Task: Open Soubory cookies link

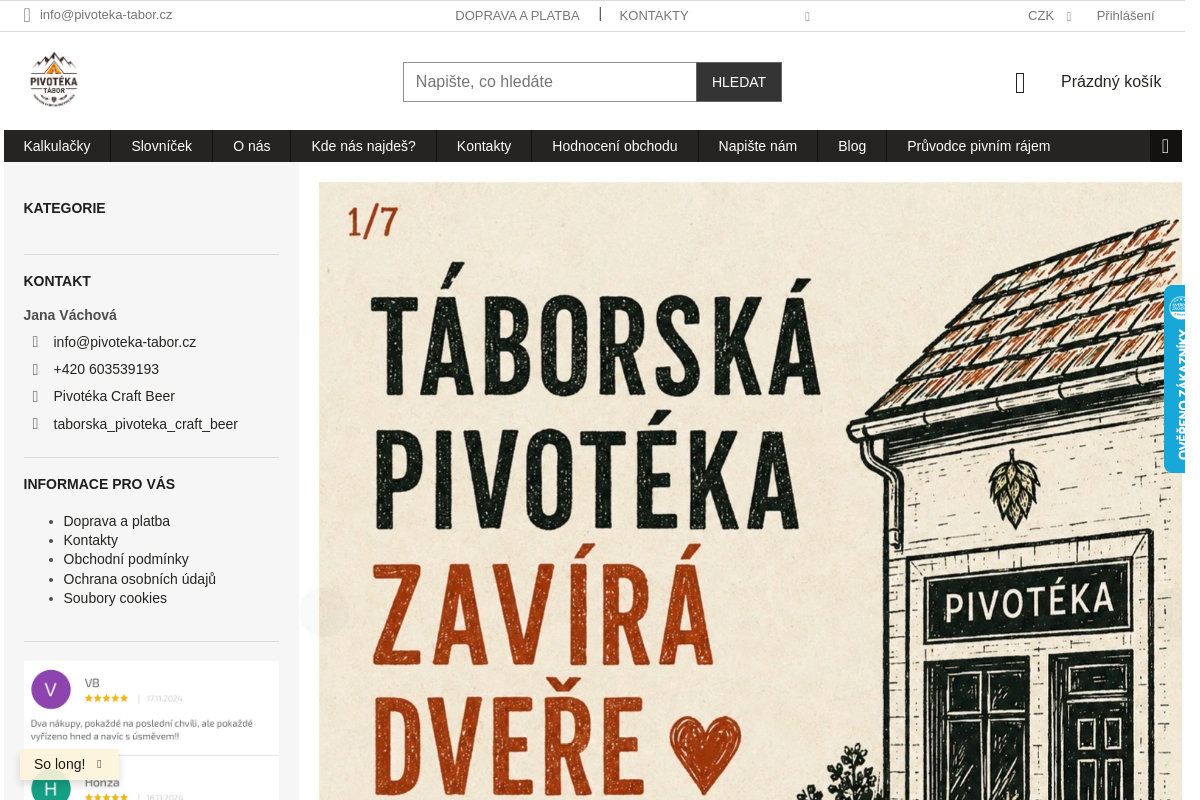Action: coord(115,598)
